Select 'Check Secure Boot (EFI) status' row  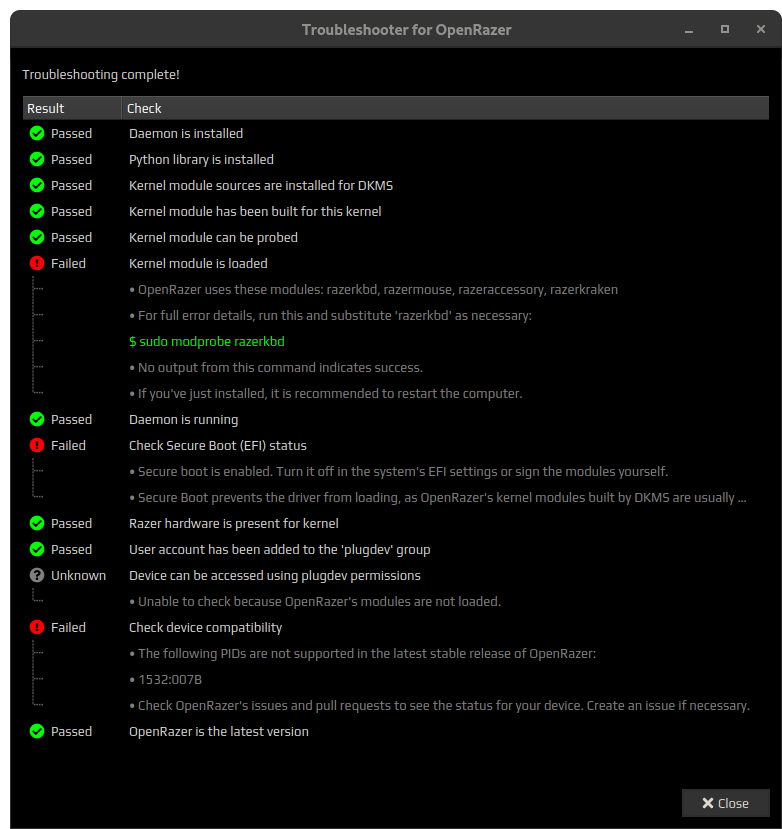218,446
